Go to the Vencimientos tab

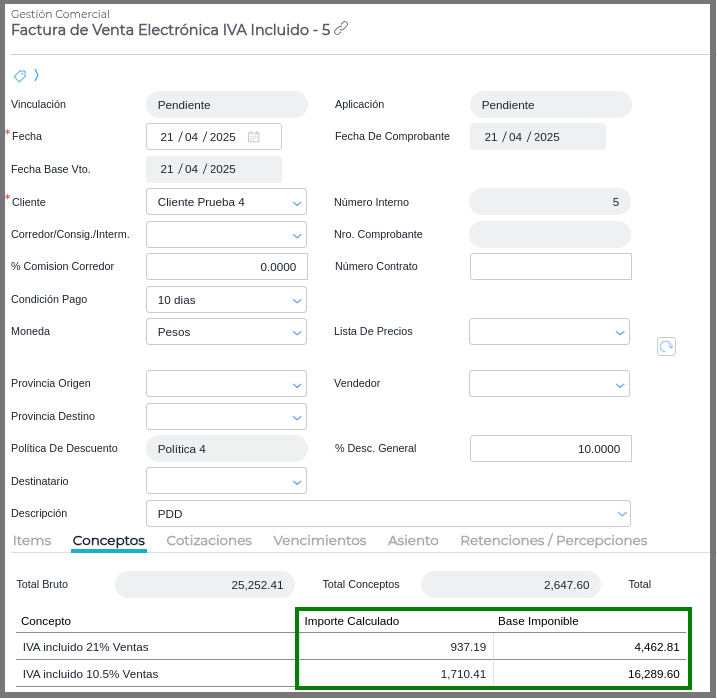click(320, 541)
